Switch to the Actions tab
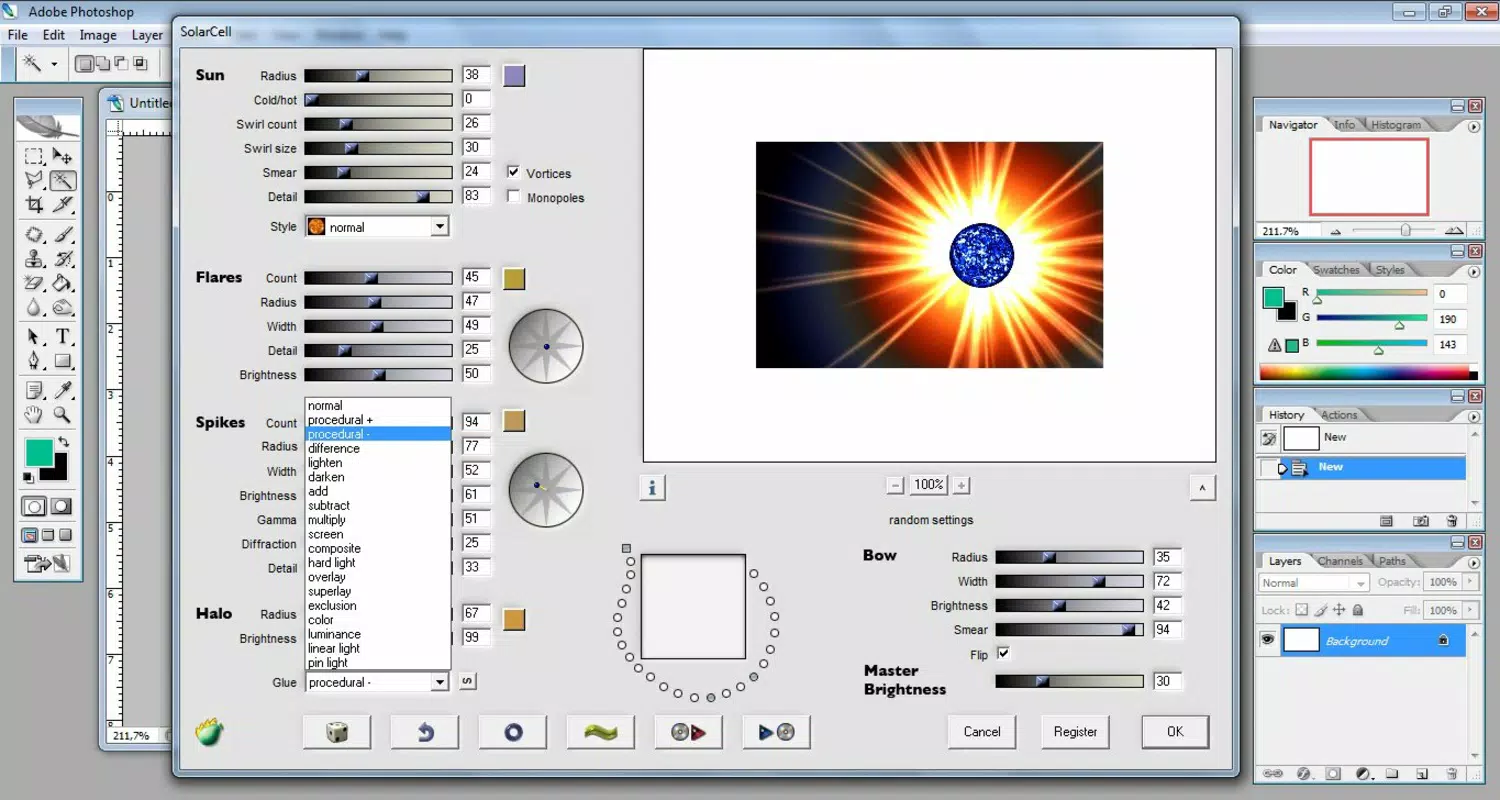 pos(1339,415)
